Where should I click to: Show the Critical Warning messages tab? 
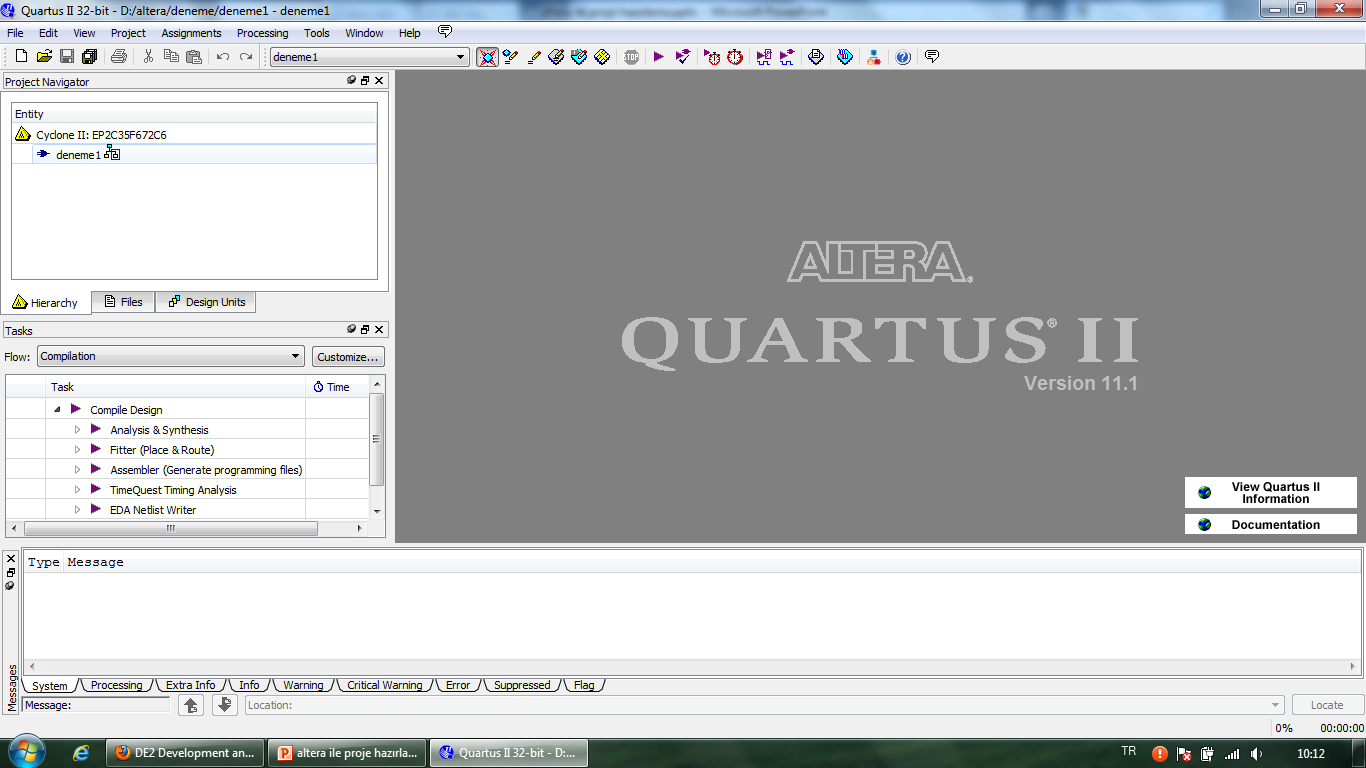click(x=384, y=685)
